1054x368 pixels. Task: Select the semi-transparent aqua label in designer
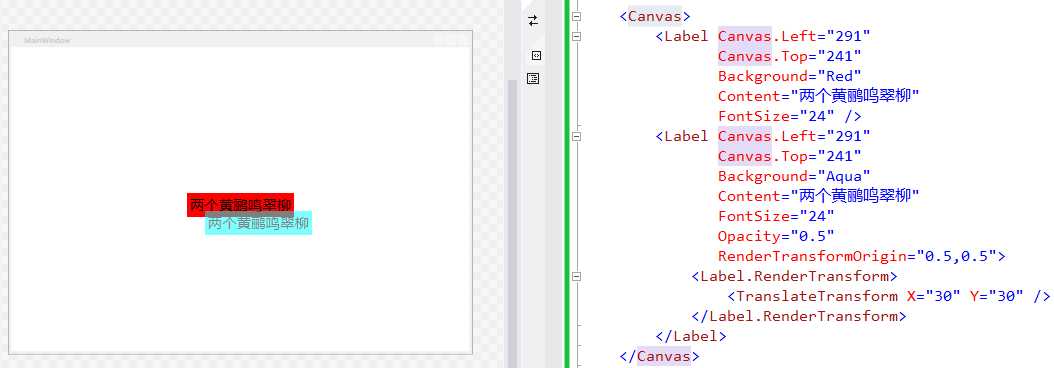259,223
